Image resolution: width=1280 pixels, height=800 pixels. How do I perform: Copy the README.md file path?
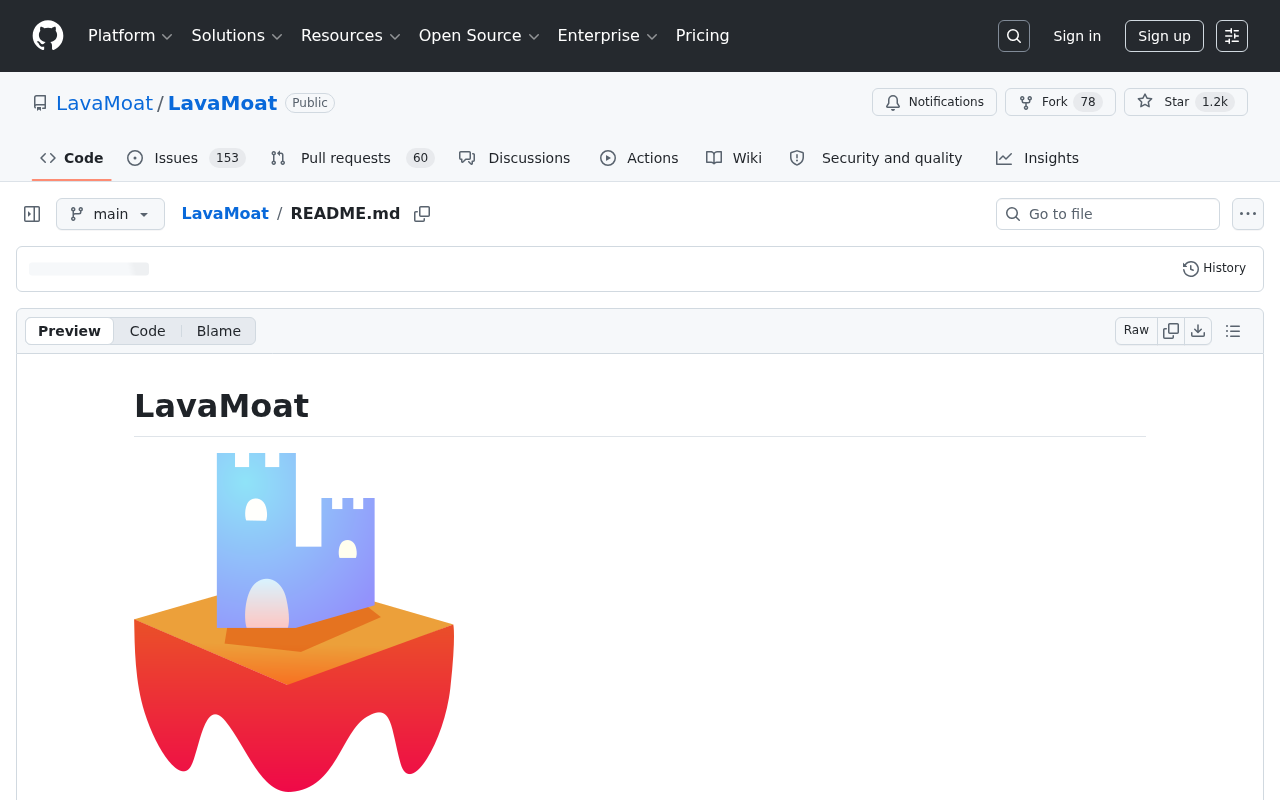click(422, 214)
